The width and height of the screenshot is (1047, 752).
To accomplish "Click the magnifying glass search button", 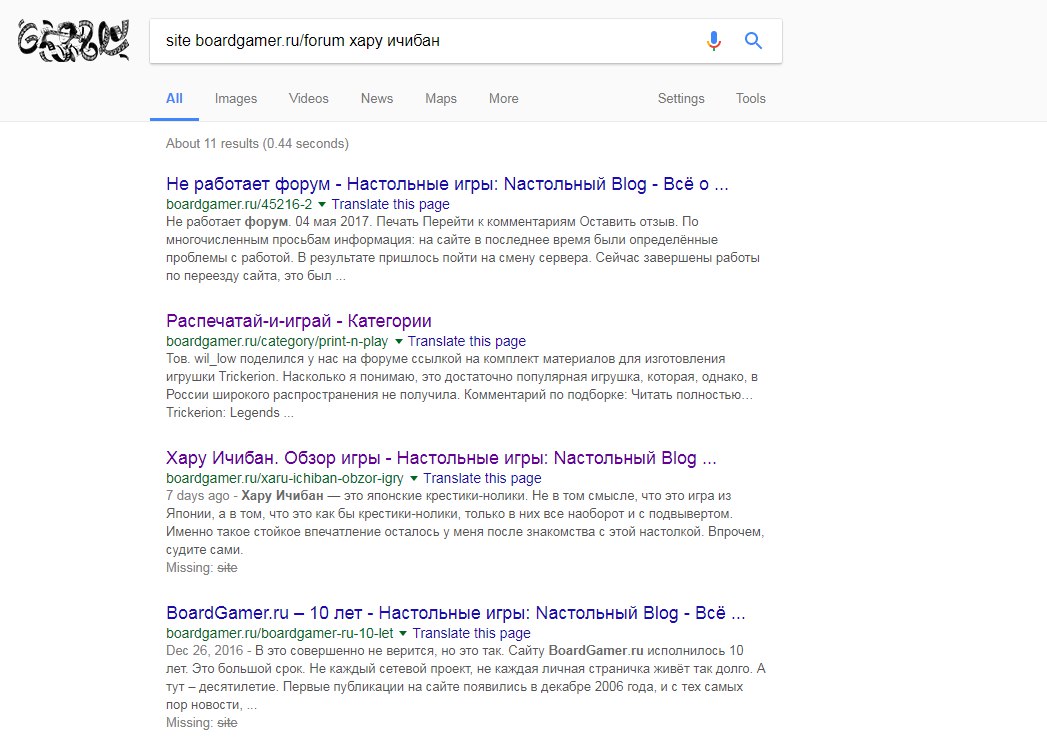I will [753, 41].
